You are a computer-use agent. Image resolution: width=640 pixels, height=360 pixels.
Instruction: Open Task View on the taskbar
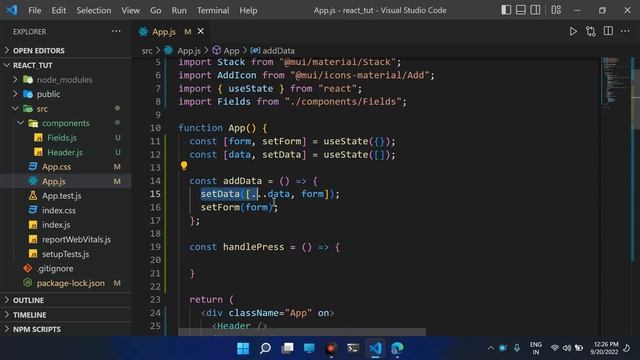(x=287, y=348)
